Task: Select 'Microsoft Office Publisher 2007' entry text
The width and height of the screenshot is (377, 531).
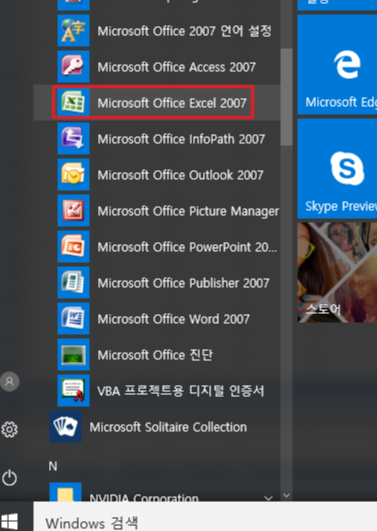Action: tap(183, 283)
